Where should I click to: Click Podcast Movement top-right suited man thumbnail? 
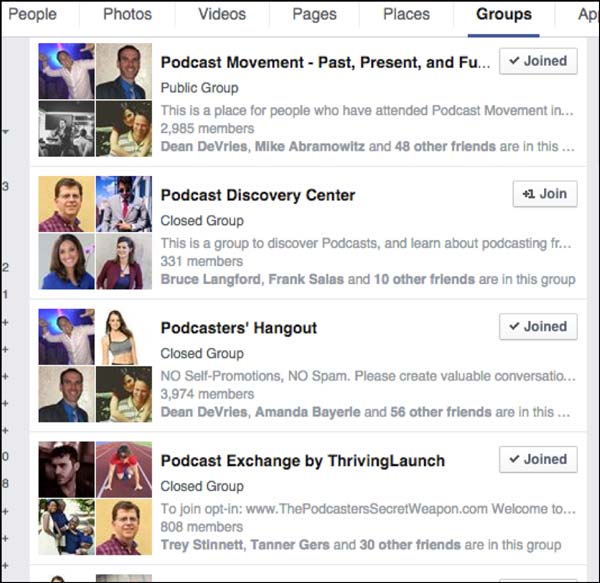coord(124,71)
